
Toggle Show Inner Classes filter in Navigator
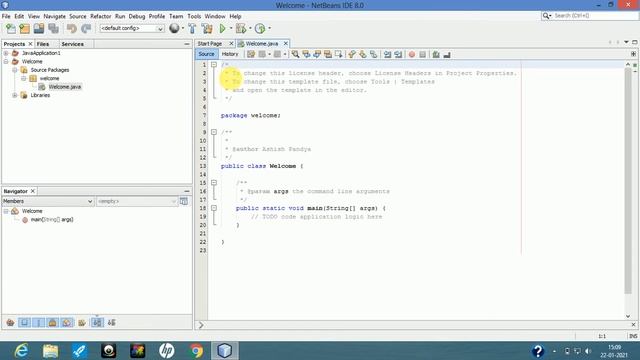(x=67, y=323)
